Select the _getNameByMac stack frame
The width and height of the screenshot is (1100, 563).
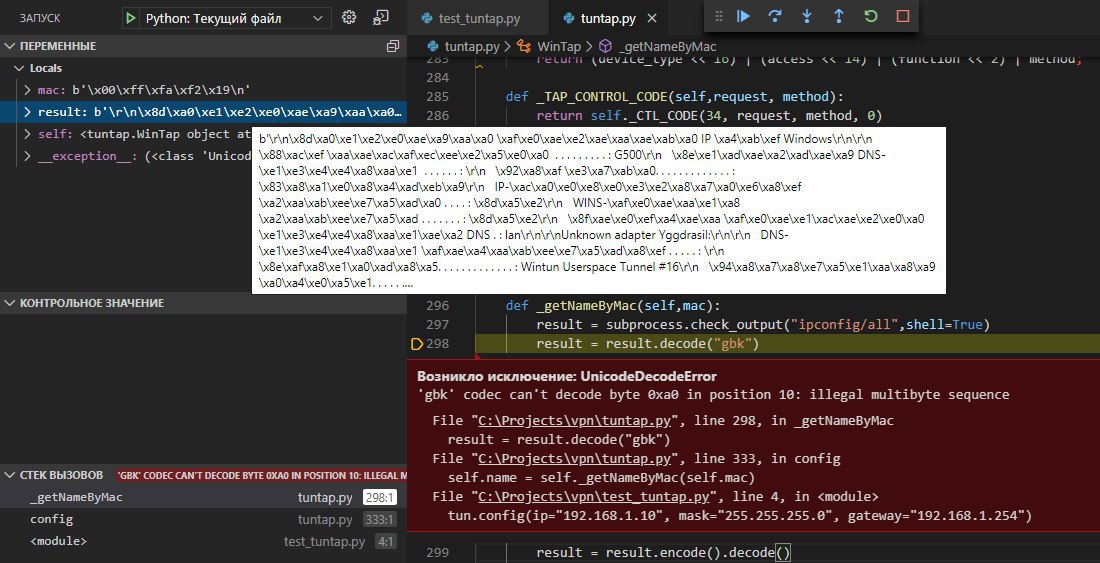coord(203,498)
